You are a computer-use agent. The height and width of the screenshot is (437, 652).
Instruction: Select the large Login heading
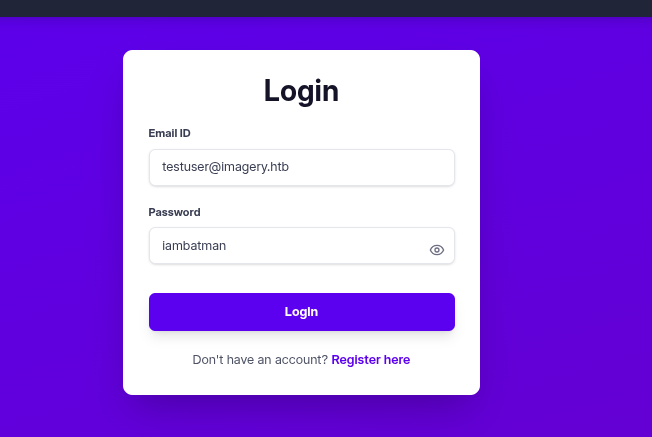point(301,91)
